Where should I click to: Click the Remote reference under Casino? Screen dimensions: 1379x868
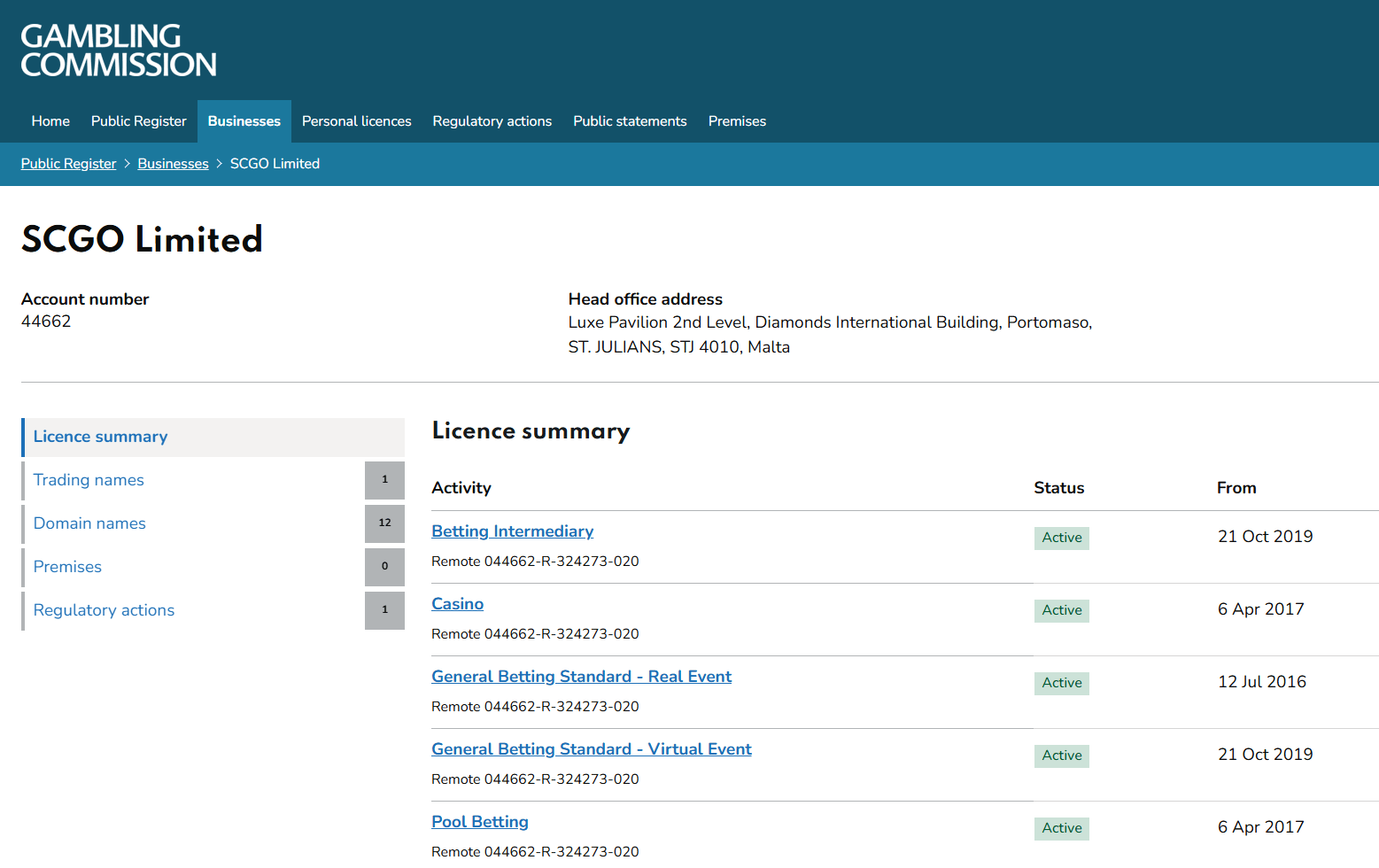[535, 634]
